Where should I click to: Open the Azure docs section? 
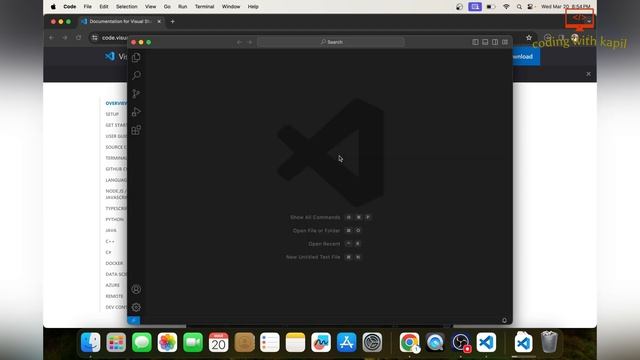click(113, 285)
